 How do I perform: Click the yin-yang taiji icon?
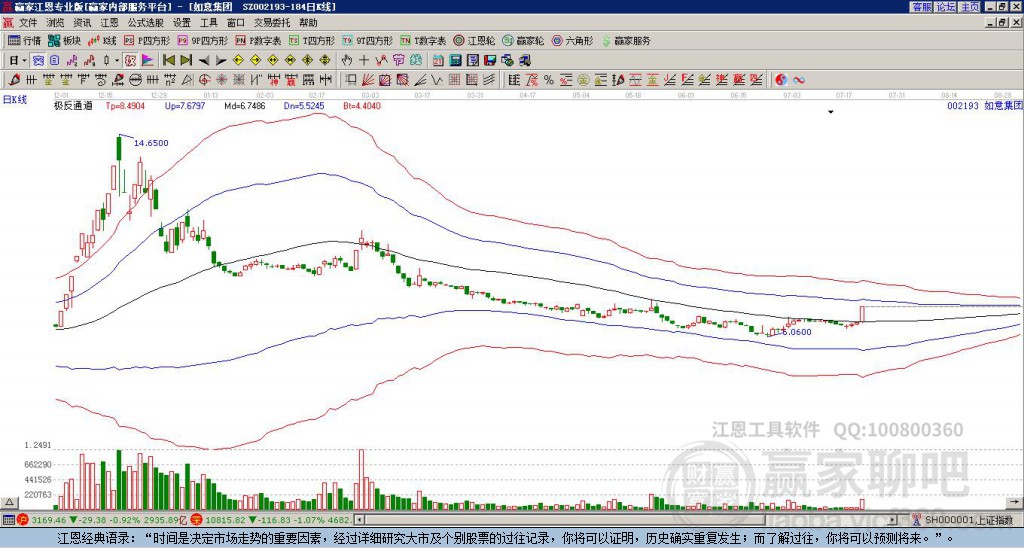click(781, 80)
